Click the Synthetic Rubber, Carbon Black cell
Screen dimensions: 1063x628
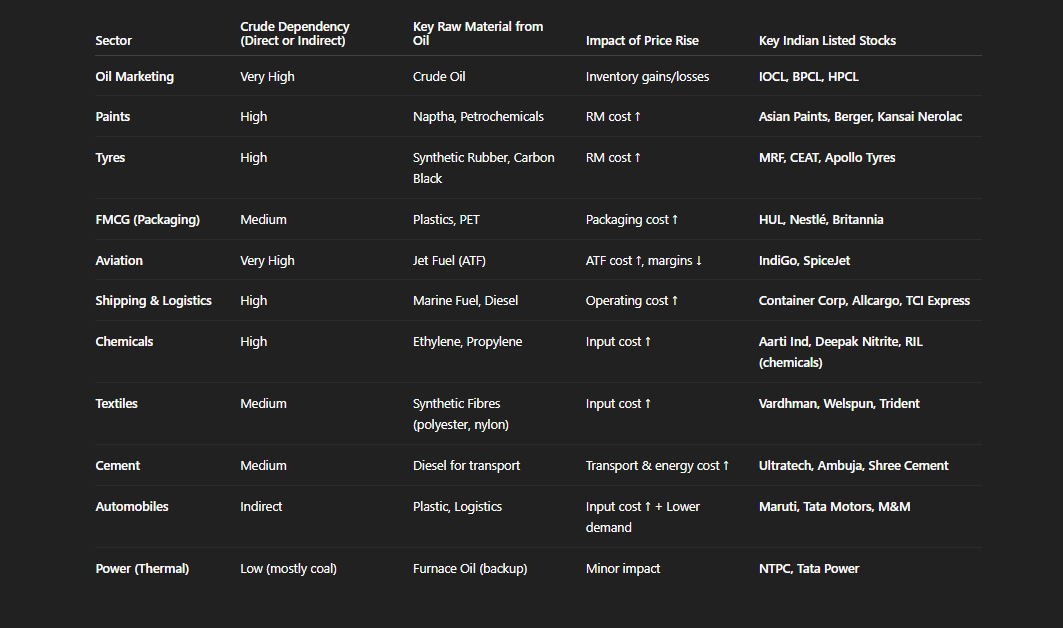(483, 168)
